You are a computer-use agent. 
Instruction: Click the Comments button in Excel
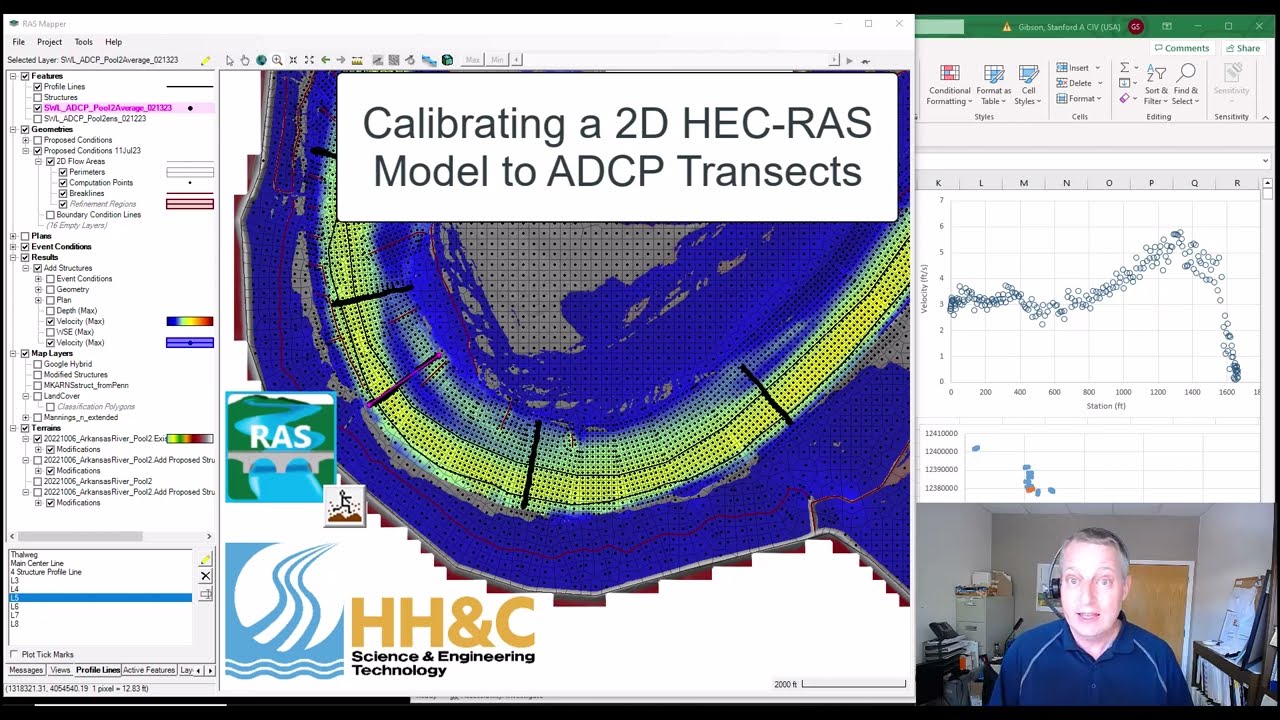pyautogui.click(x=1181, y=48)
